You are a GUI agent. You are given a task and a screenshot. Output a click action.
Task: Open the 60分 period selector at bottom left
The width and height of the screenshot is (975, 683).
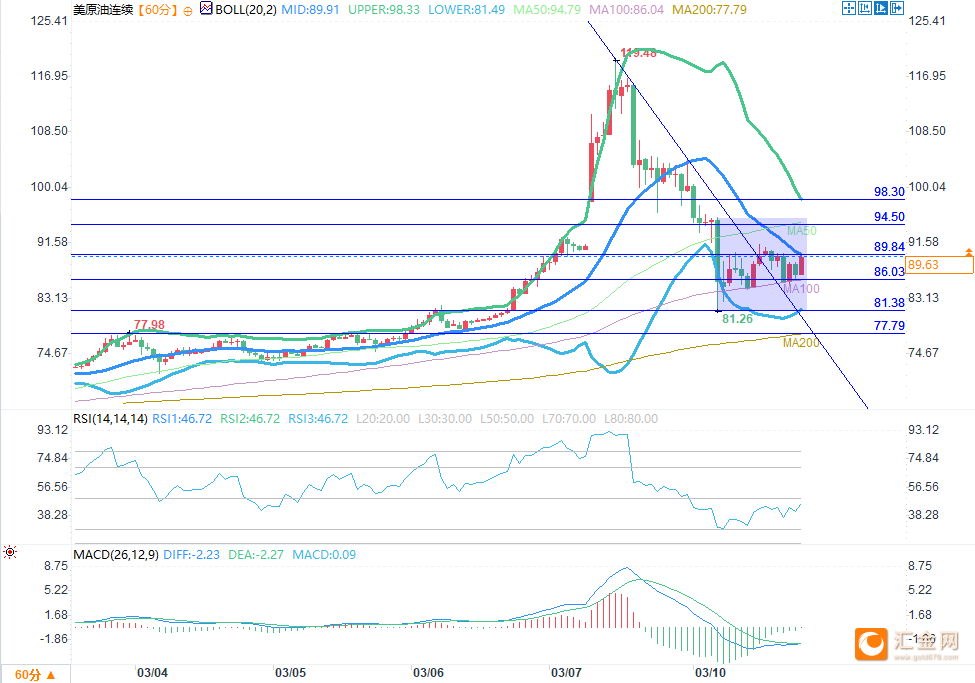pos(35,675)
